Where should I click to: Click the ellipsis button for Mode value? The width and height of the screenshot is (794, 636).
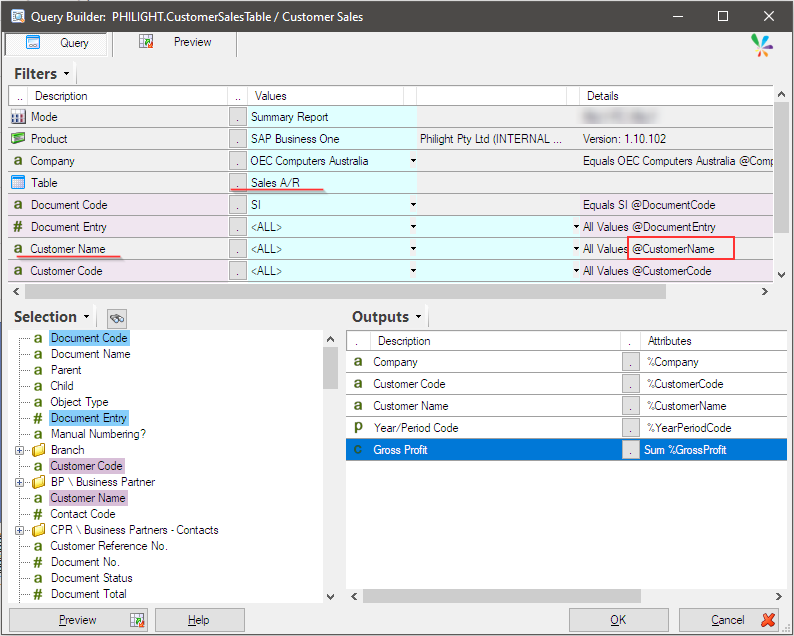tap(237, 117)
